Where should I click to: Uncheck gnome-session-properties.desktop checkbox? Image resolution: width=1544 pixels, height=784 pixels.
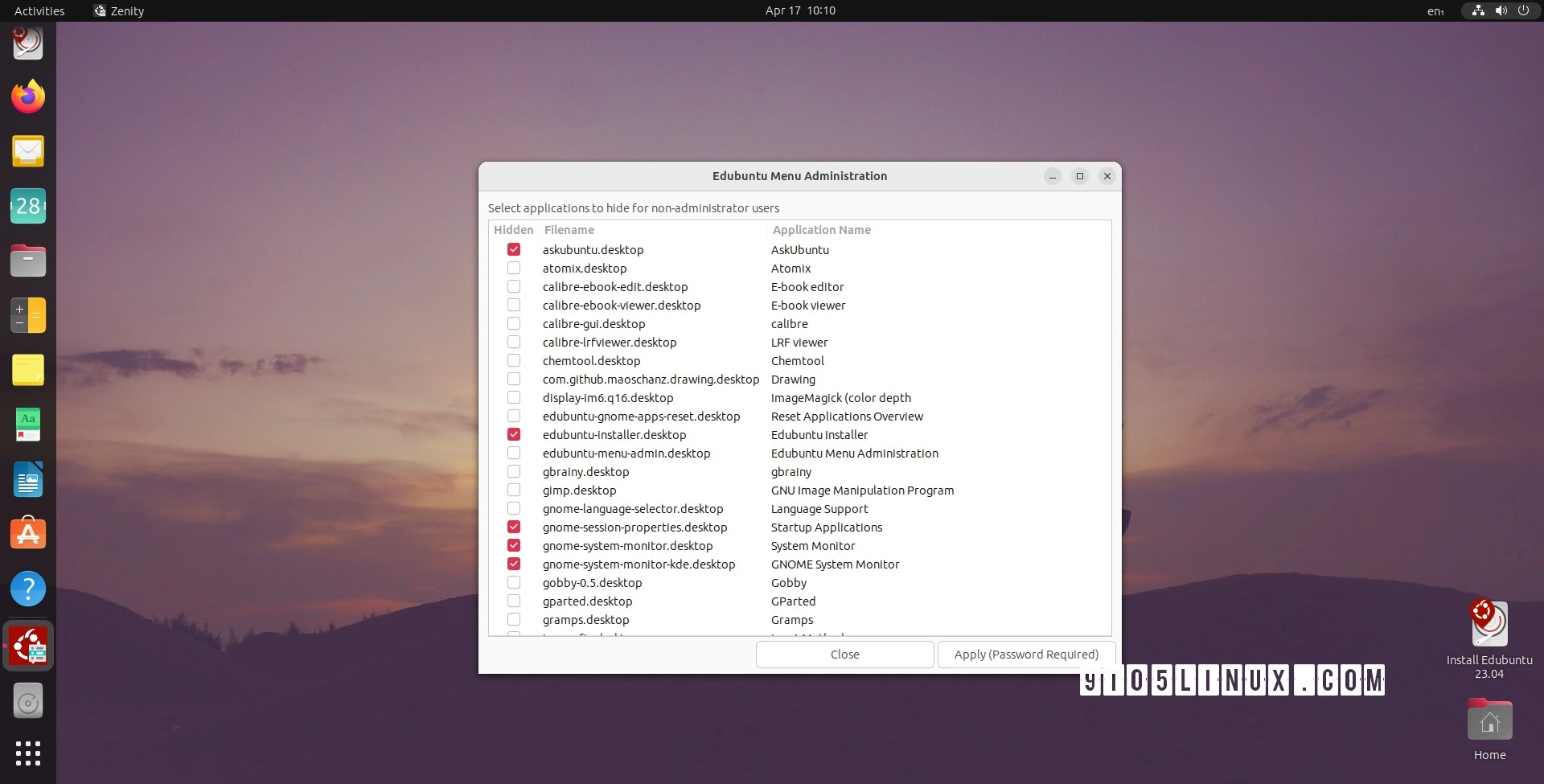click(514, 527)
